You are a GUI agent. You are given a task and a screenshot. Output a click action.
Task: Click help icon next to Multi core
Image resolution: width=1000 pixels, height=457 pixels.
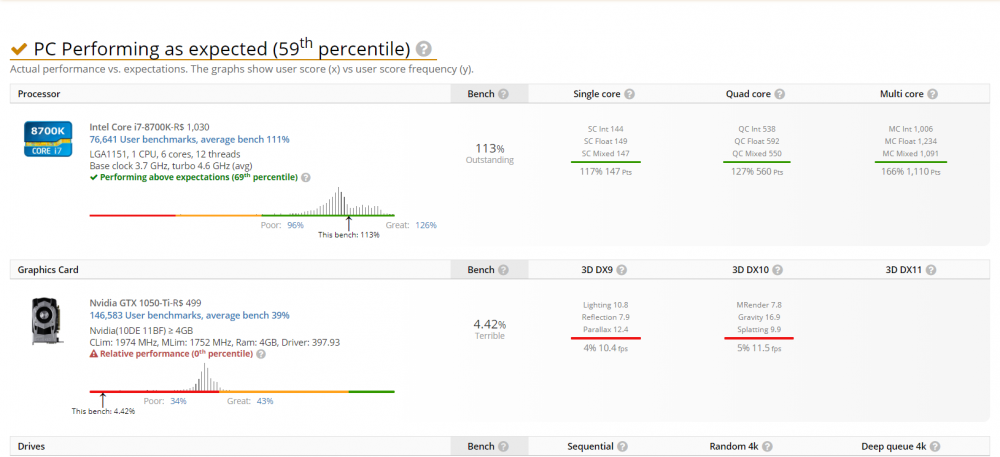tap(932, 94)
